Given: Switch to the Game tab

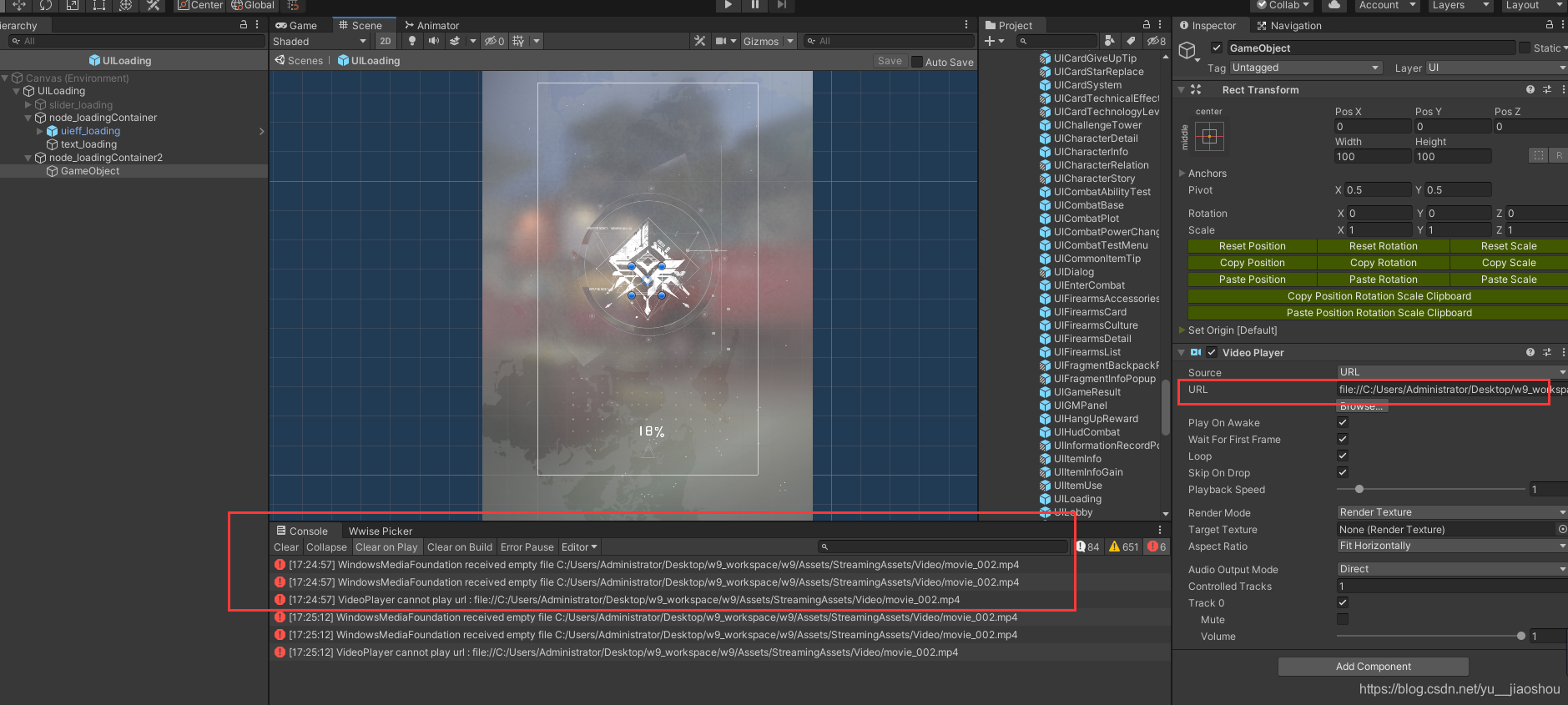Looking at the screenshot, I should coord(296,26).
